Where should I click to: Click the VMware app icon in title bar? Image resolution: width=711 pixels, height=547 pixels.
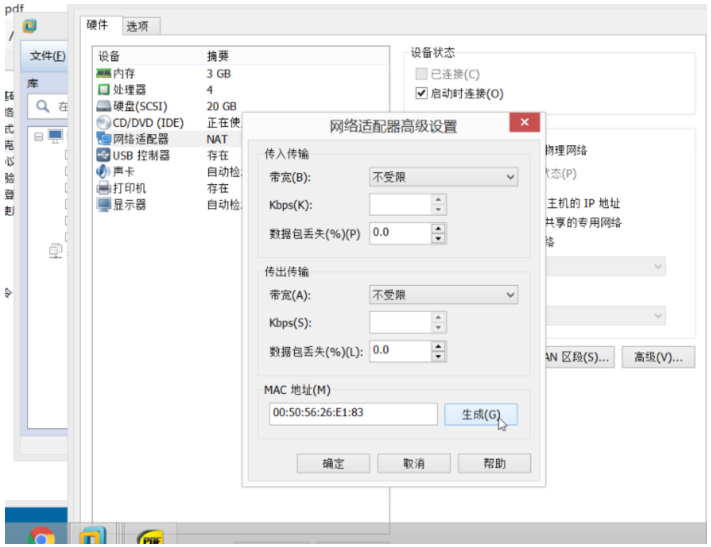(29, 26)
